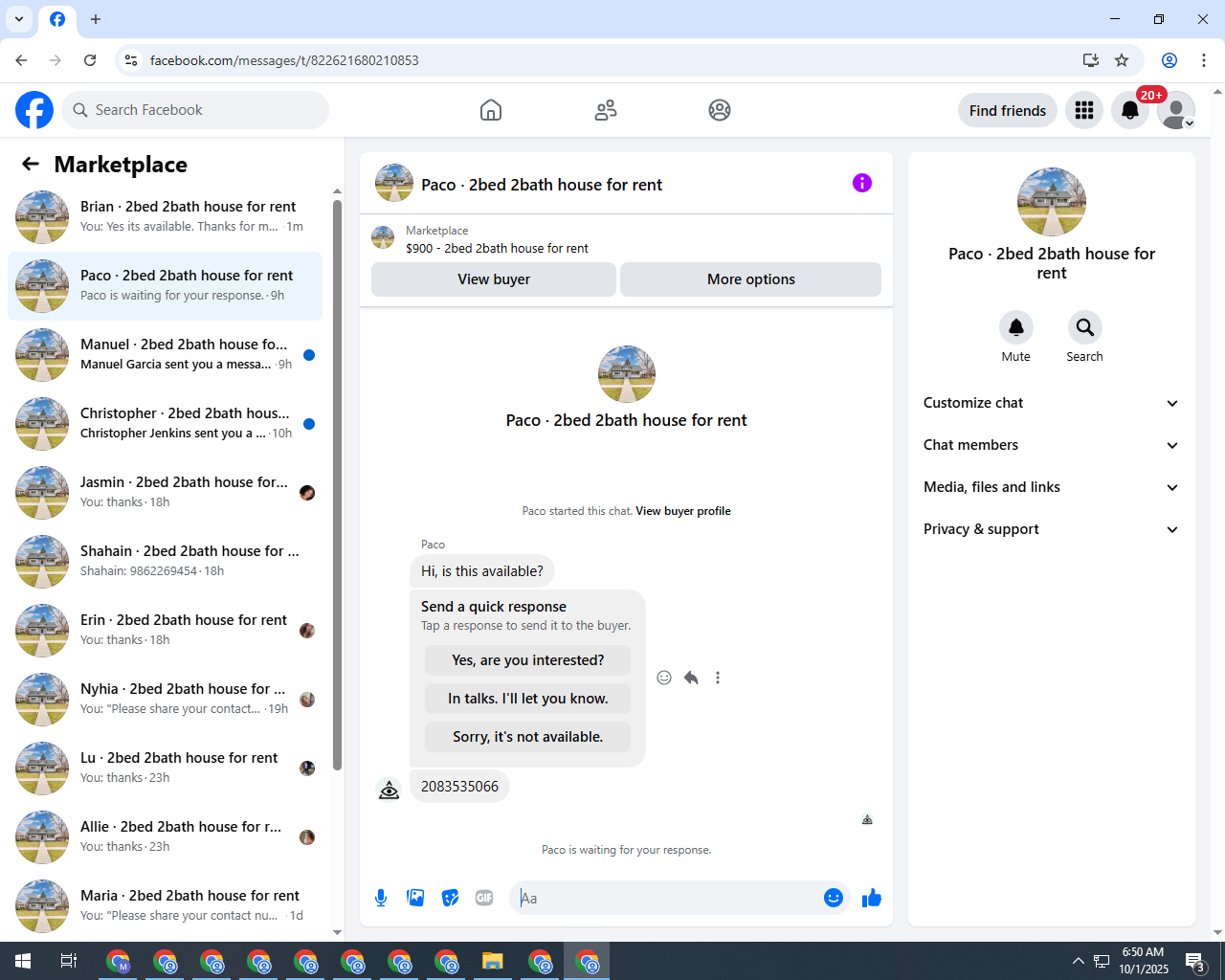Image resolution: width=1225 pixels, height=980 pixels.
Task: Open more message options three-dot icon
Action: point(718,678)
